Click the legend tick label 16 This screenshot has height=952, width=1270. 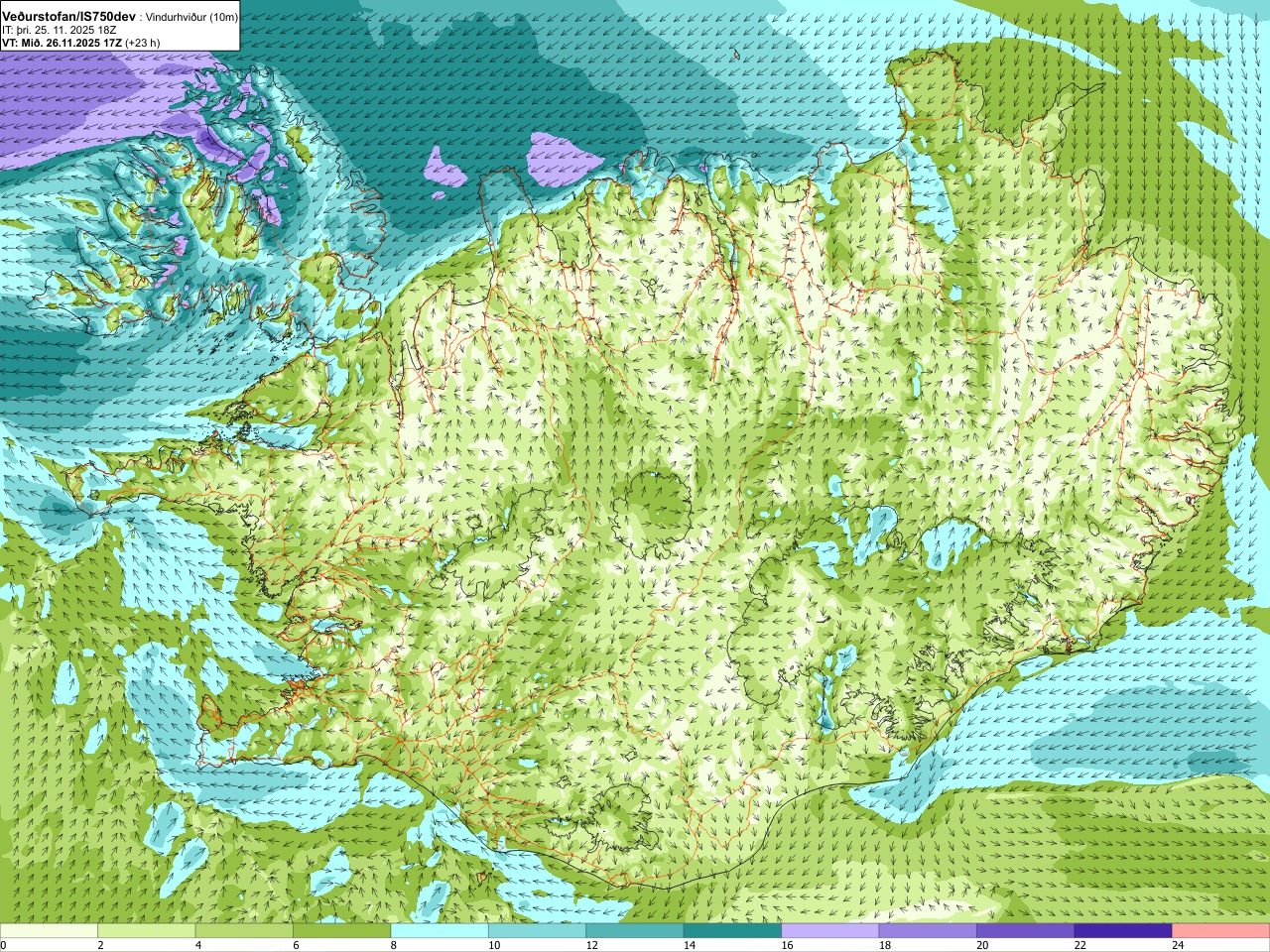coord(788,945)
